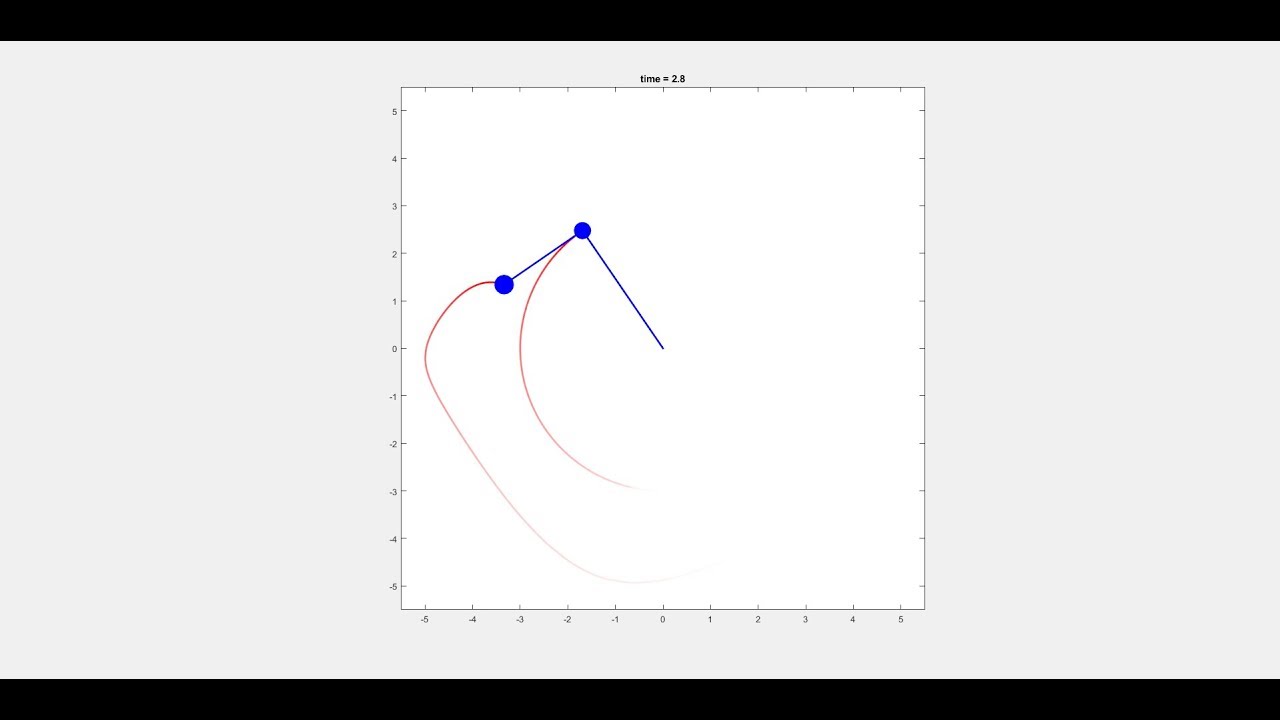Click the y-axis tick label '3'
Screen dimensions: 1280x720
click(395, 206)
